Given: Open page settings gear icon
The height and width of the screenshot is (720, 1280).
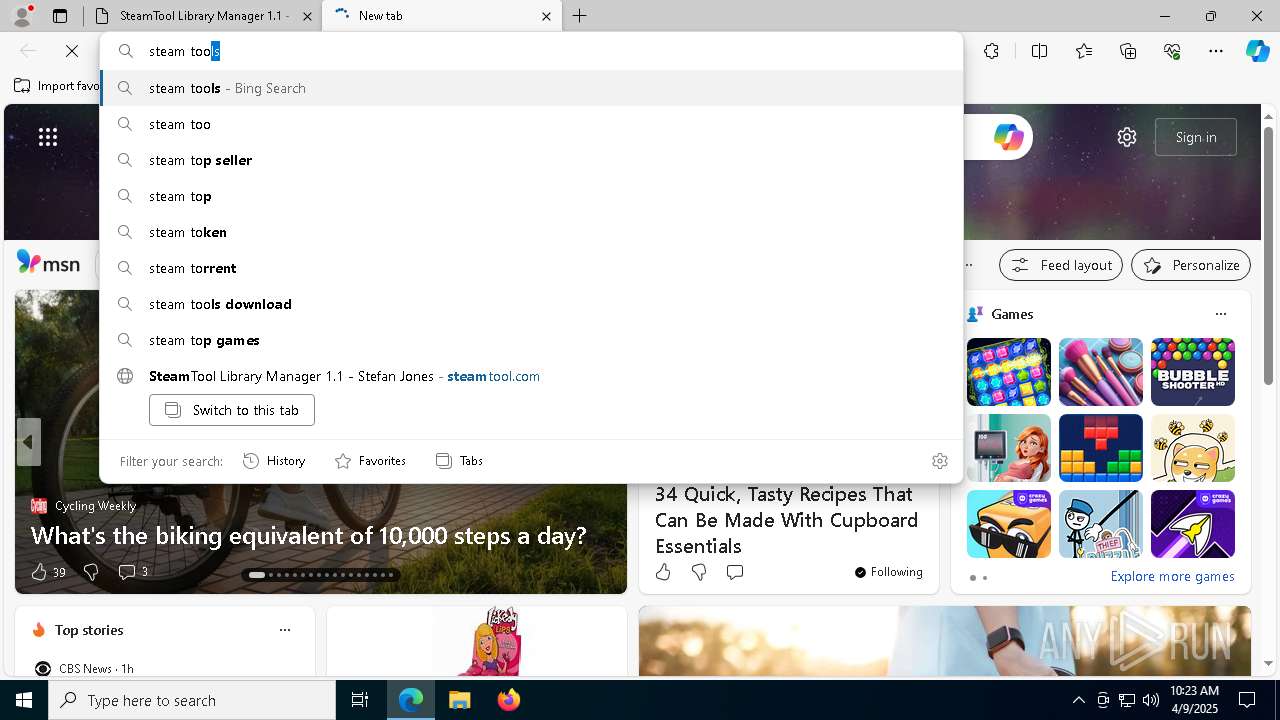Looking at the screenshot, I should [1127, 137].
